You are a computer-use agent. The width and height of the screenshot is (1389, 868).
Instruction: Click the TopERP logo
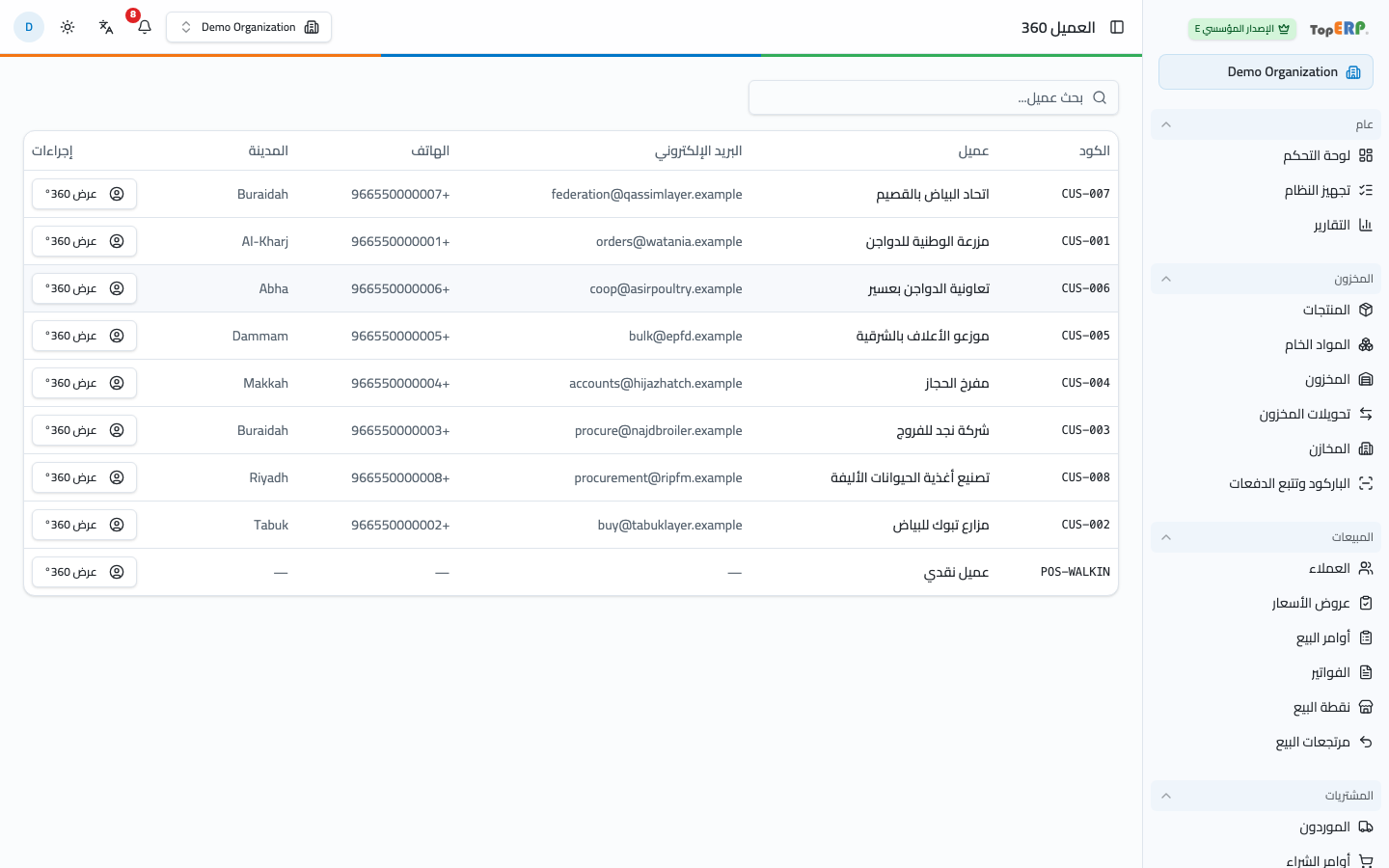pyautogui.click(x=1339, y=29)
